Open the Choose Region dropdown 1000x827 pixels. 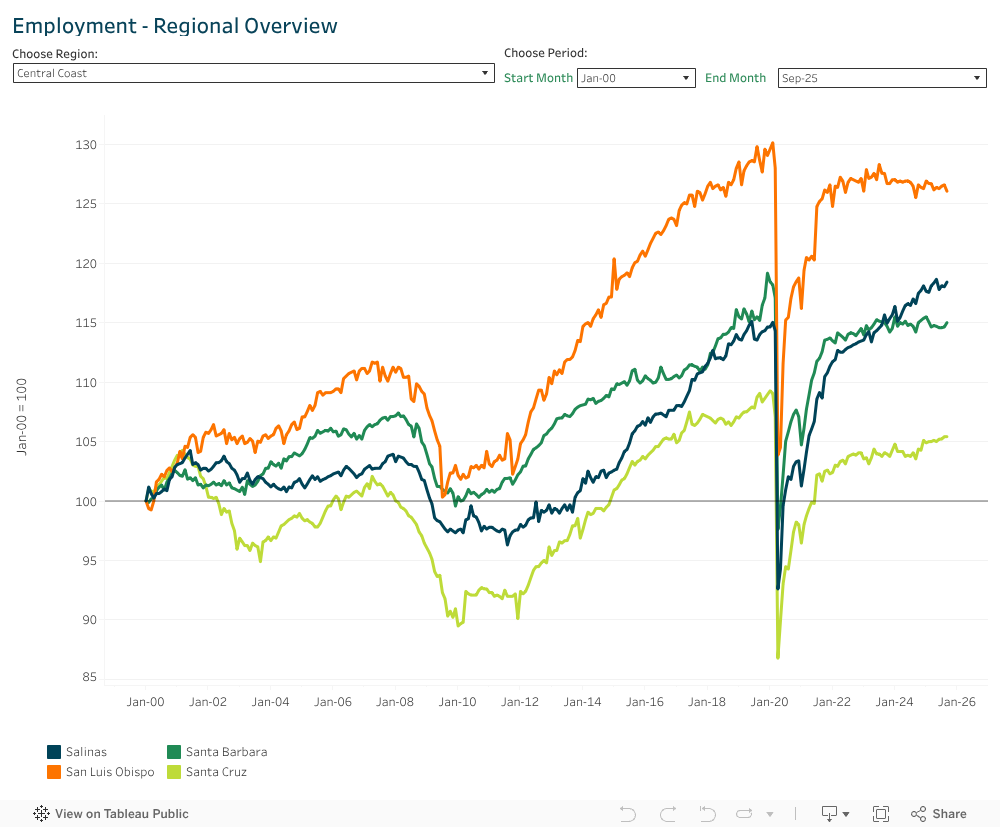point(254,73)
